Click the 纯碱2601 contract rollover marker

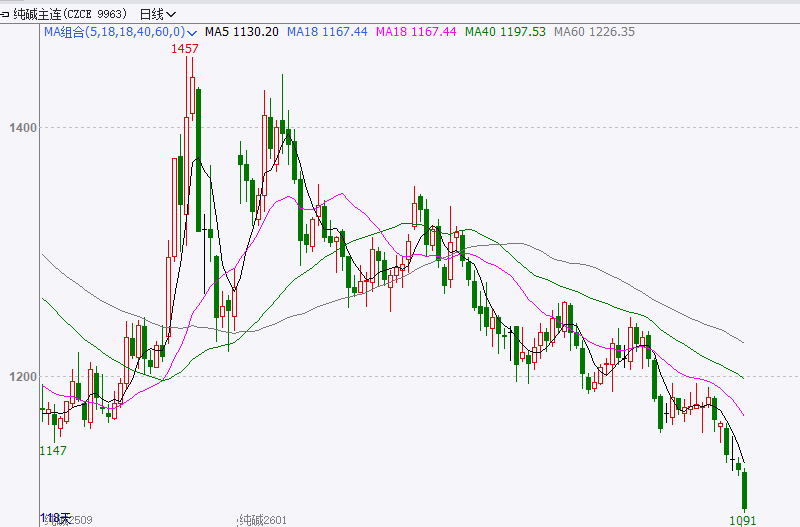click(x=262, y=519)
